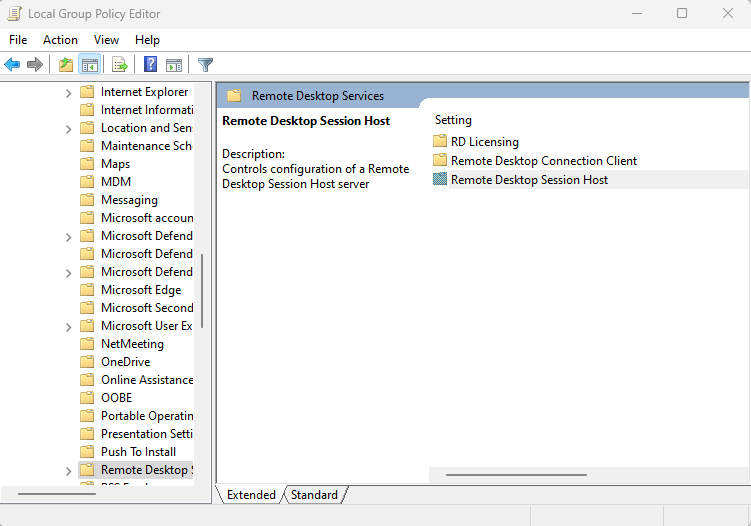Expand the Location and Sensors tree node
The image size is (751, 526).
[68, 129]
